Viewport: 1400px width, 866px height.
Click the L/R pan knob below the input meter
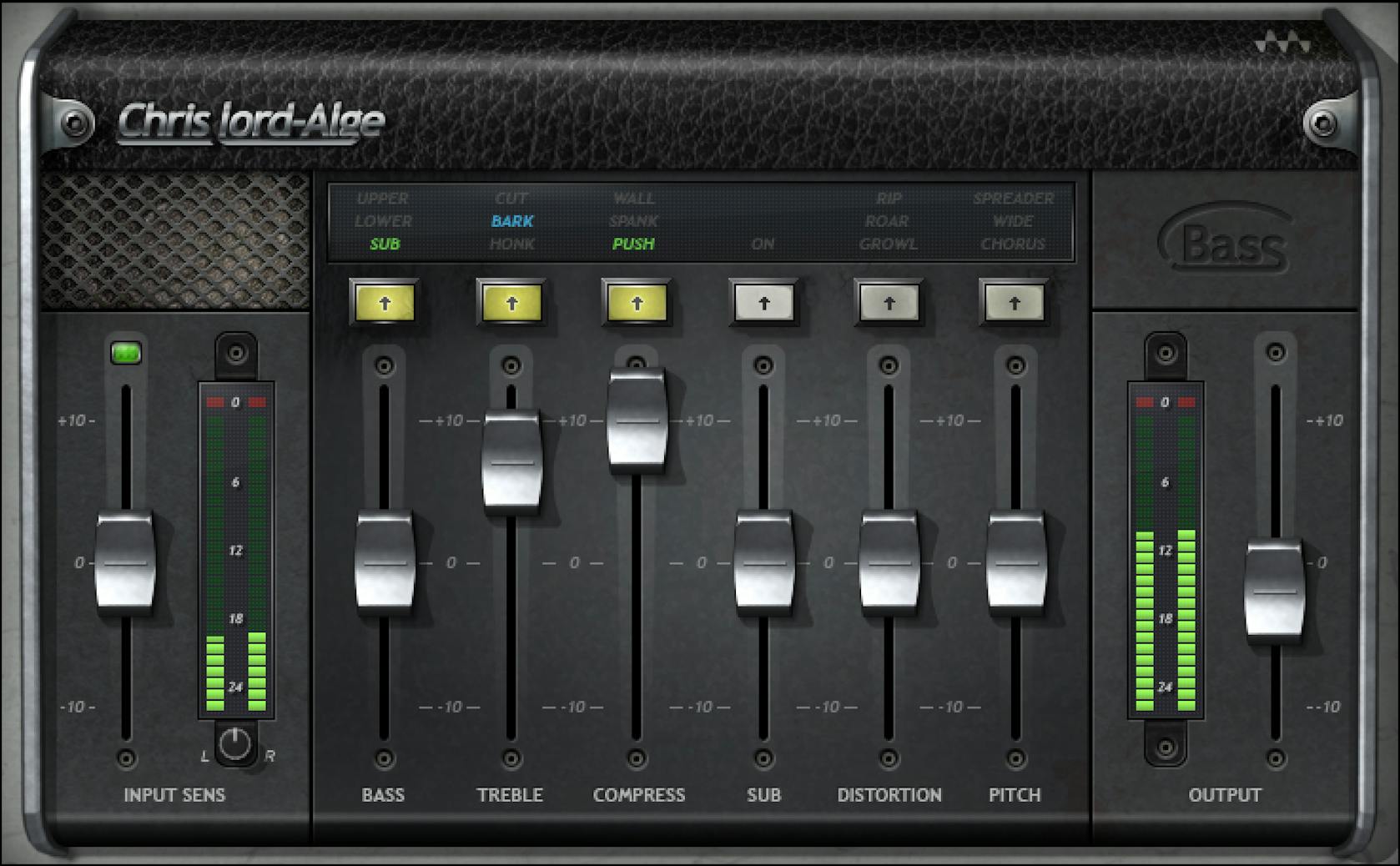[x=234, y=744]
